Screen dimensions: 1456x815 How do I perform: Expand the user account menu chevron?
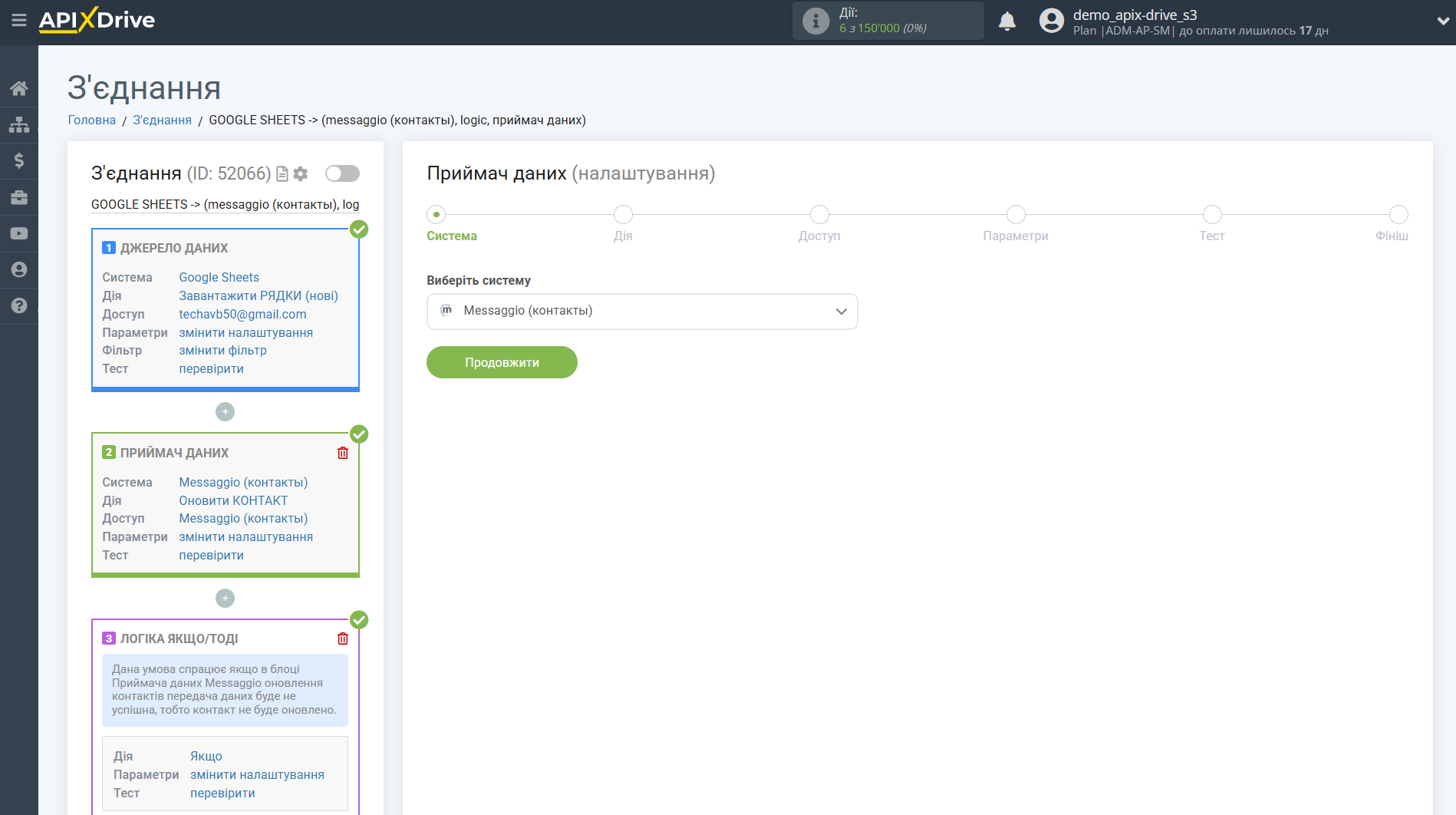click(x=1442, y=21)
